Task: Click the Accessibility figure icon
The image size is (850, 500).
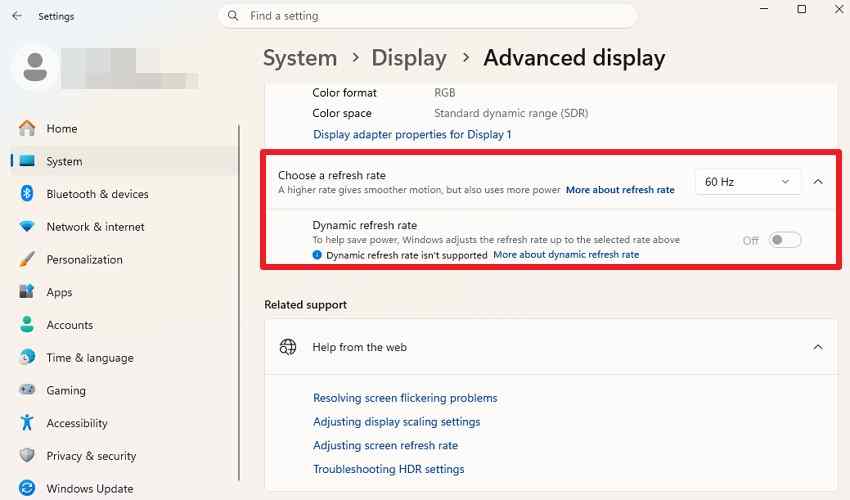Action: (27, 422)
